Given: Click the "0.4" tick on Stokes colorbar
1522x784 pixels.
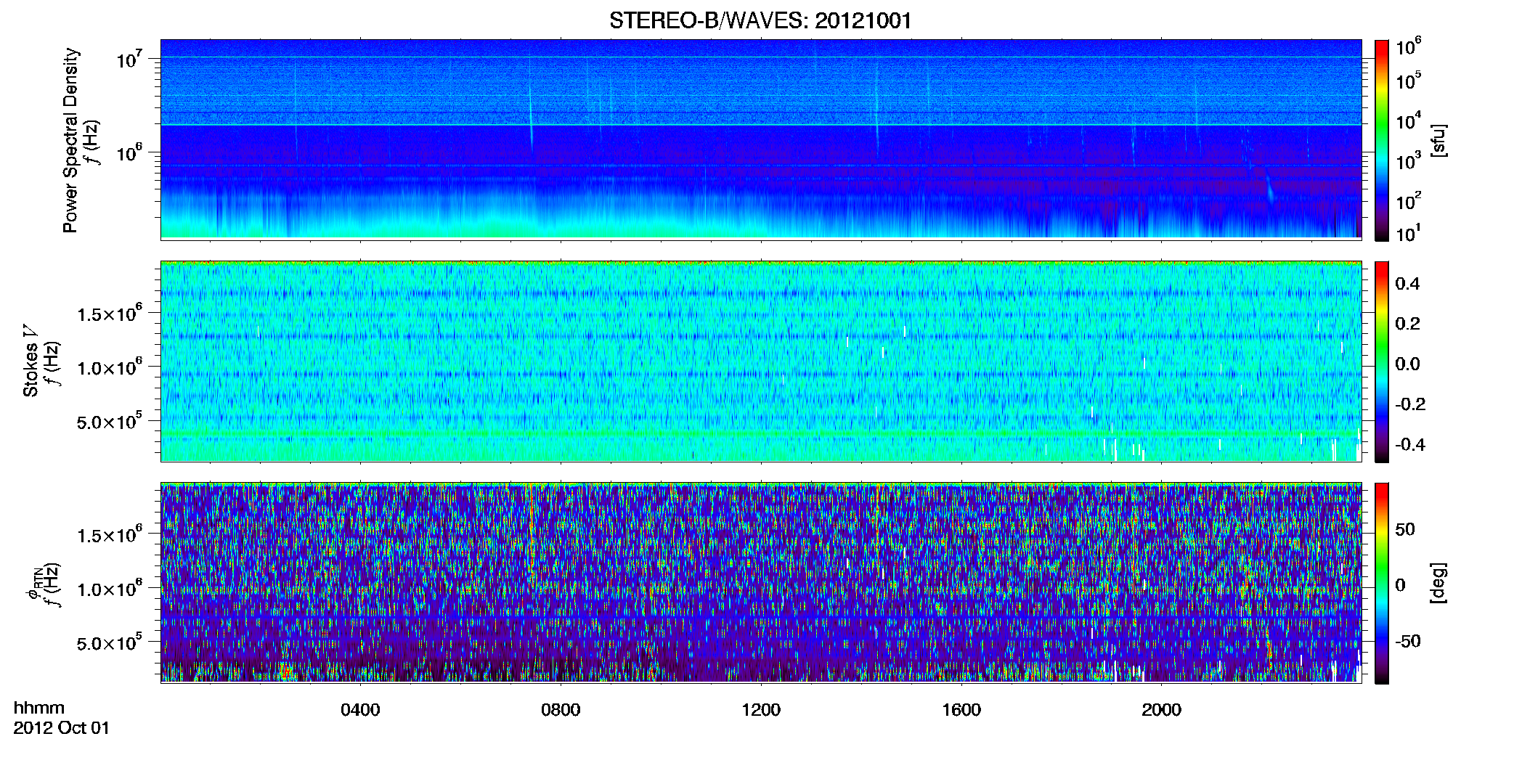Looking at the screenshot, I should 1407,283.
